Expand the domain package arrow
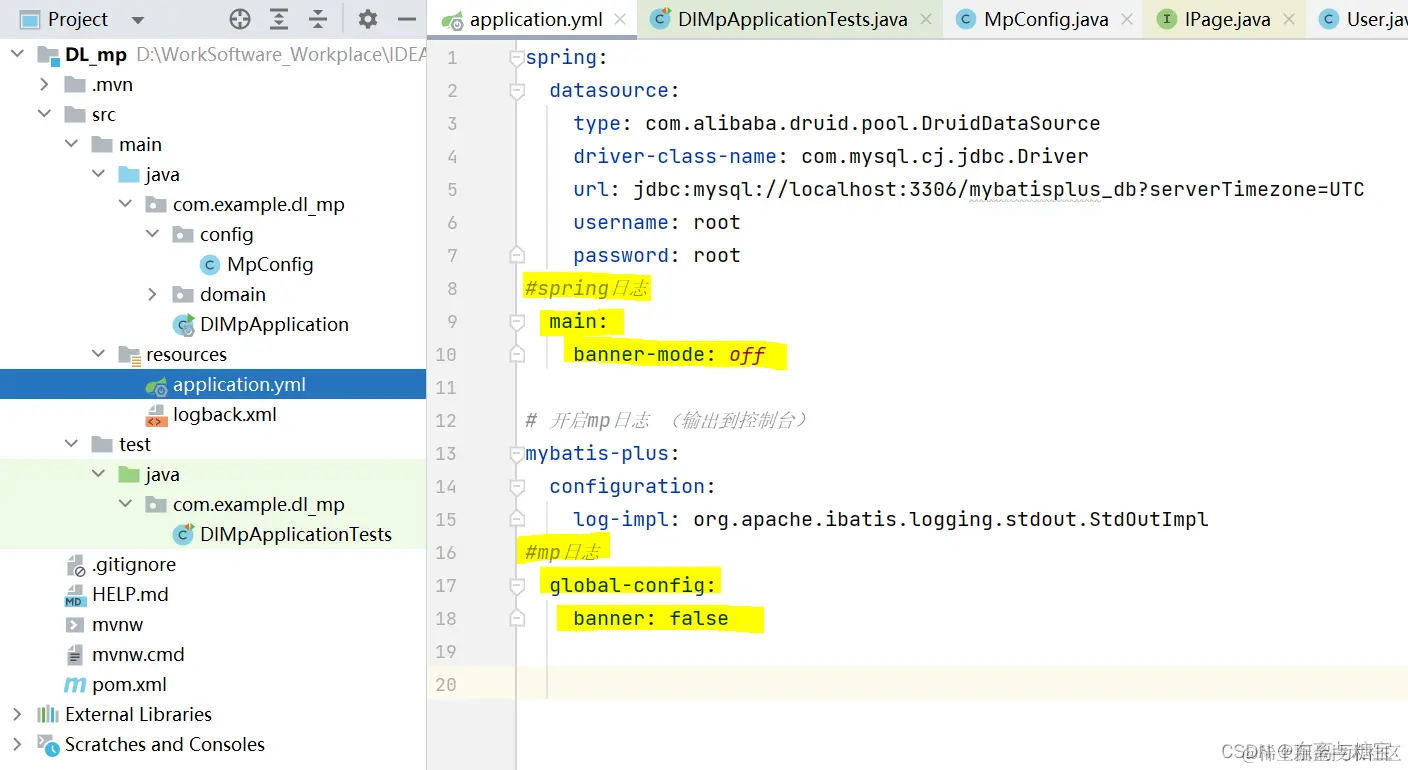 point(152,295)
